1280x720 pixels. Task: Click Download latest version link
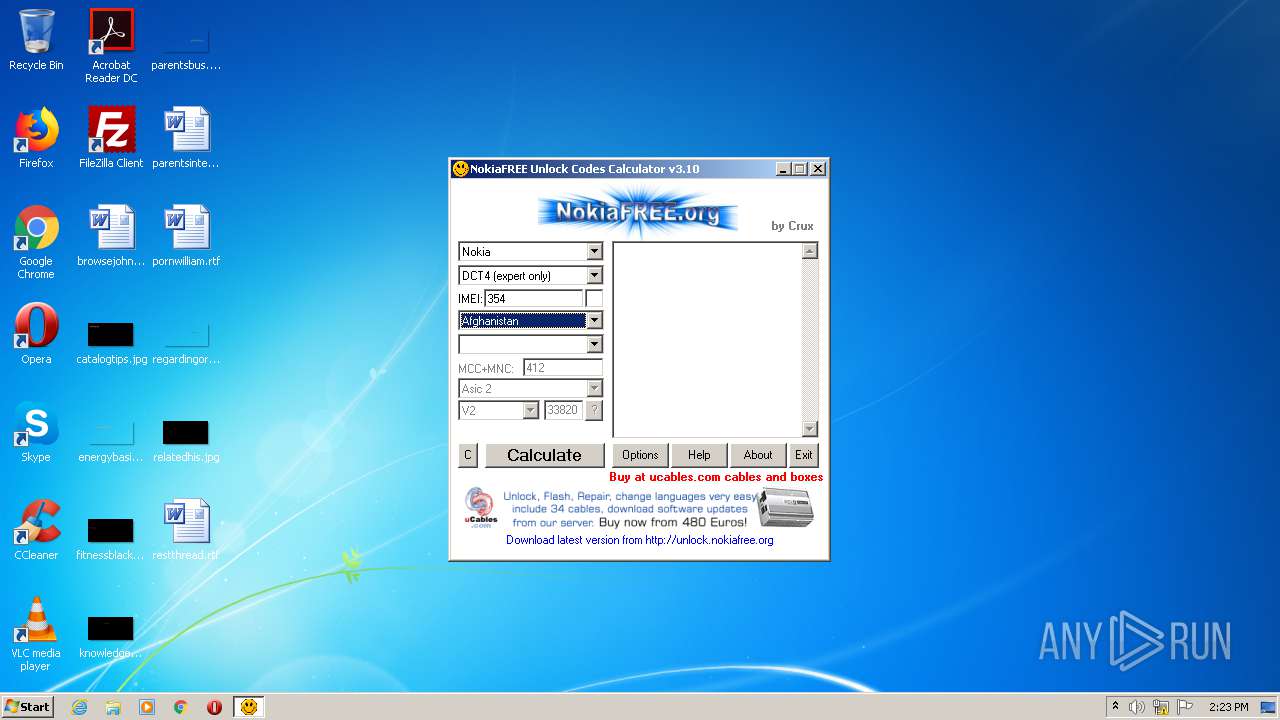(x=640, y=540)
